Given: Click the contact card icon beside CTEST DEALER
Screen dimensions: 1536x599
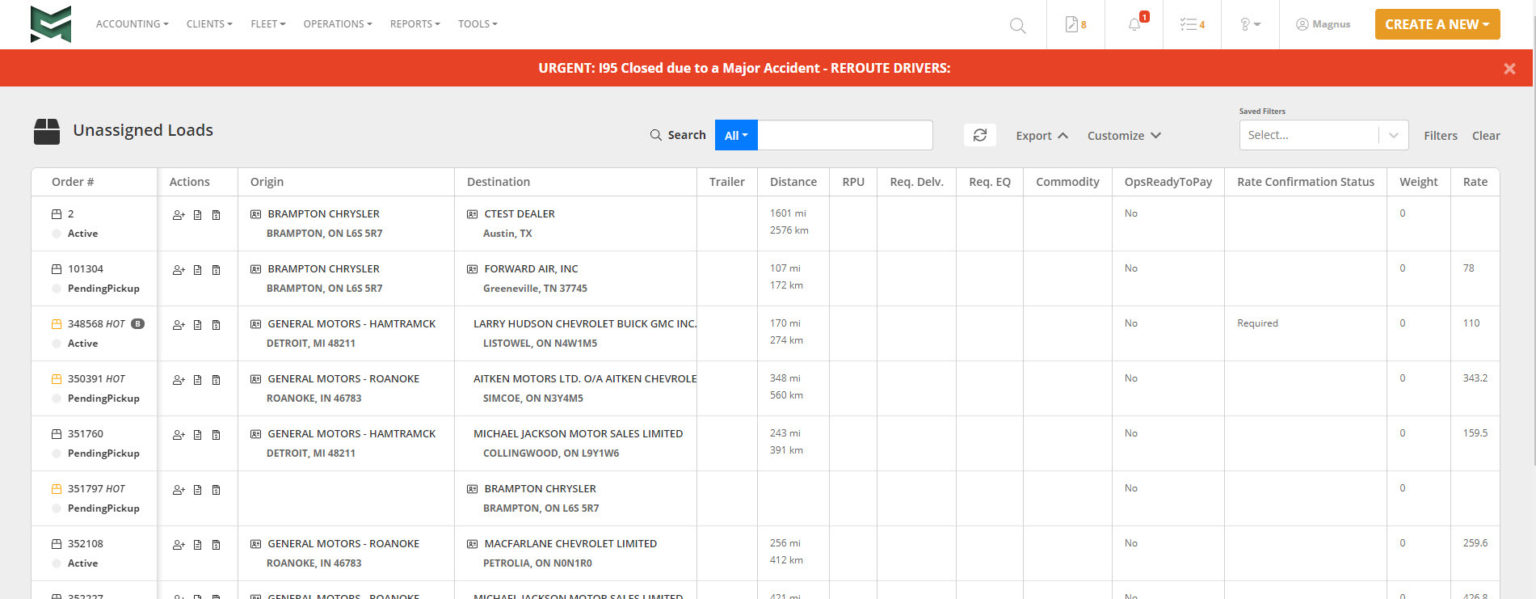Looking at the screenshot, I should pos(473,214).
